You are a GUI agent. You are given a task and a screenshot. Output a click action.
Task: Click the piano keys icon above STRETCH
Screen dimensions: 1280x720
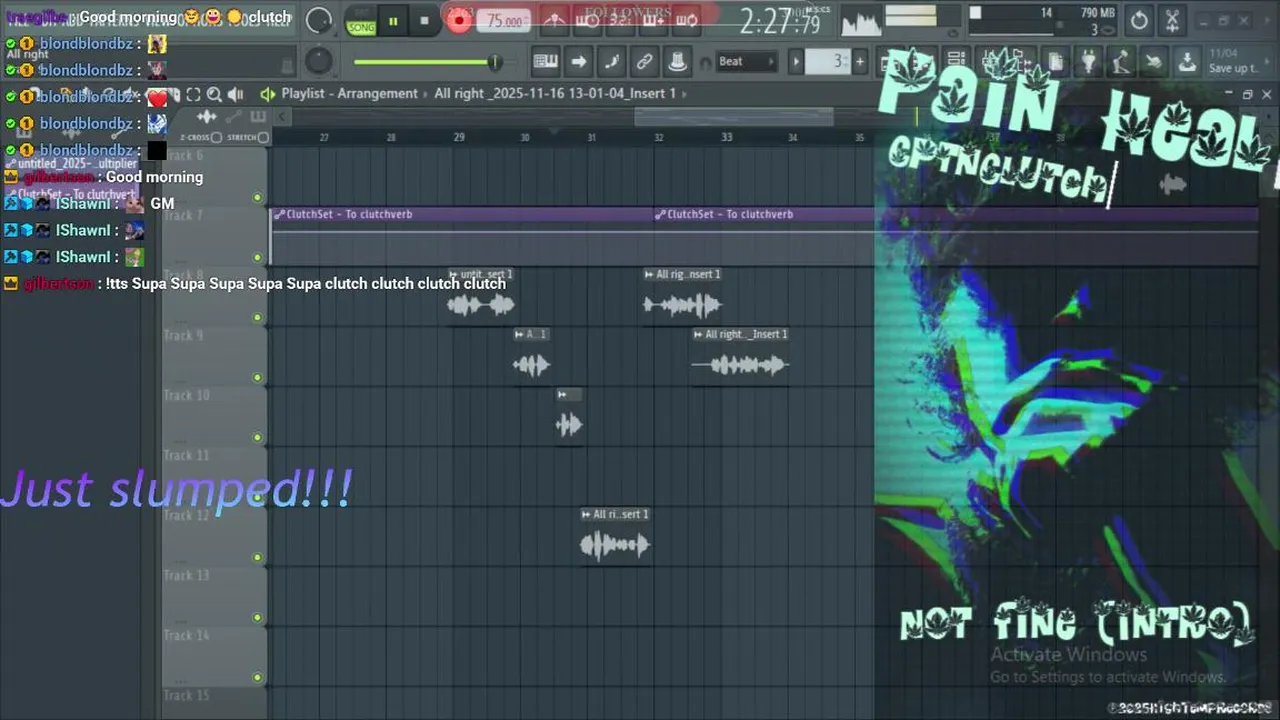257,117
